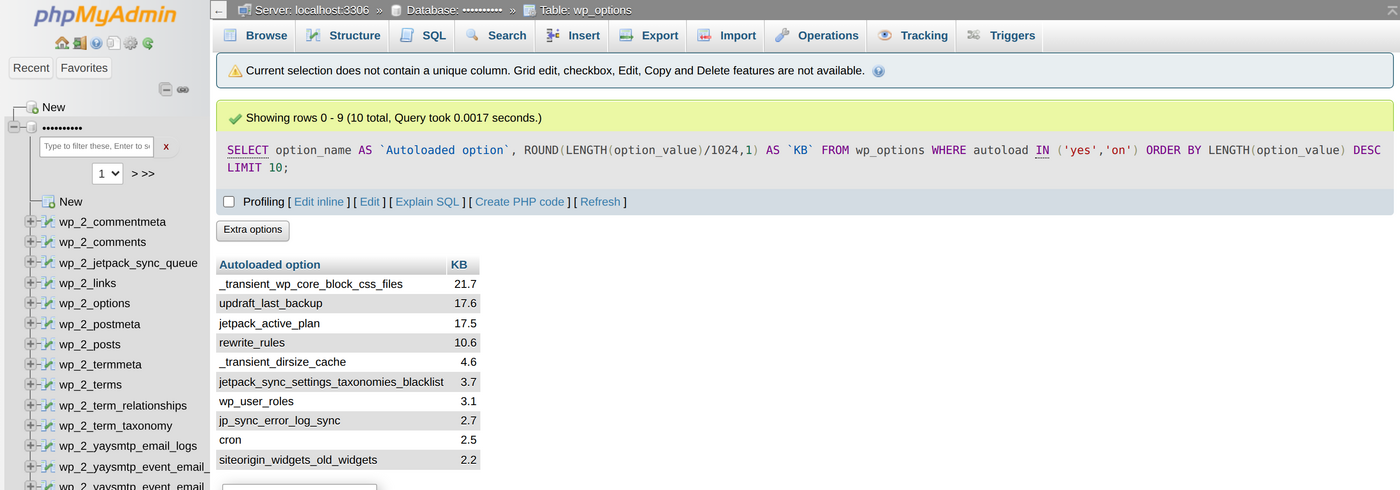
Task: Open the Operations tab
Action: [816, 35]
